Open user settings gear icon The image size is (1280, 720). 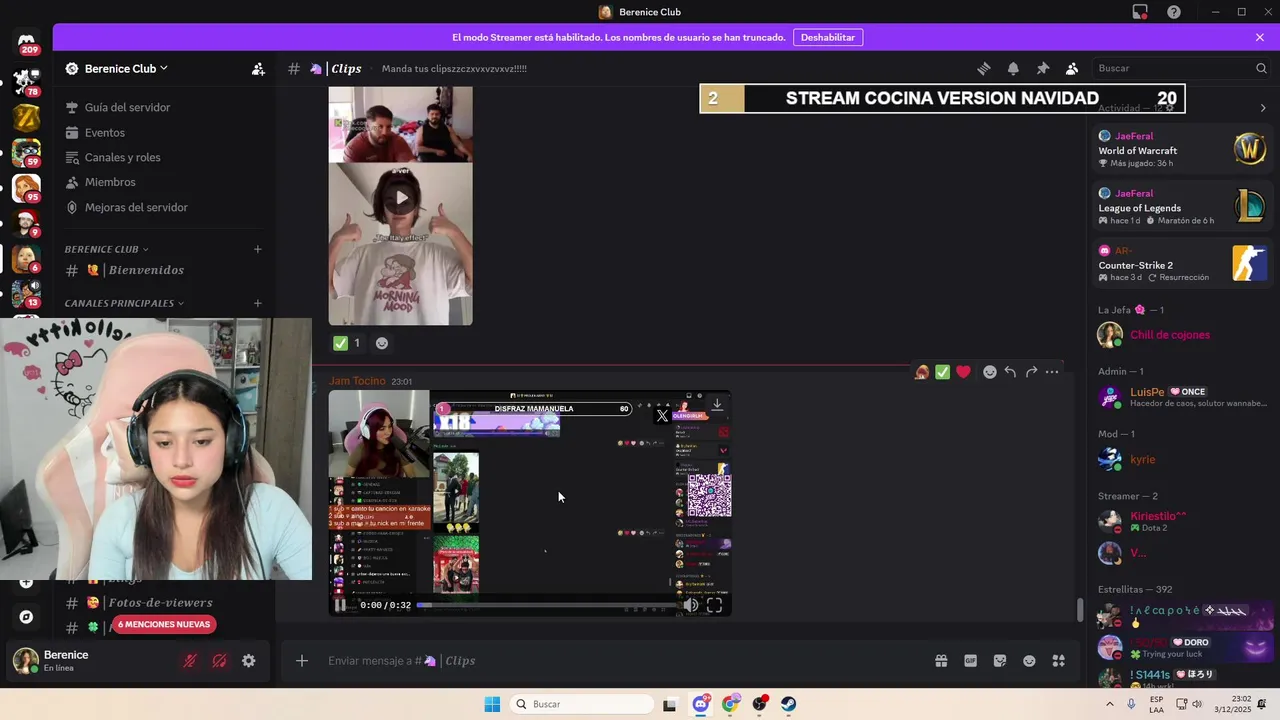coord(249,661)
